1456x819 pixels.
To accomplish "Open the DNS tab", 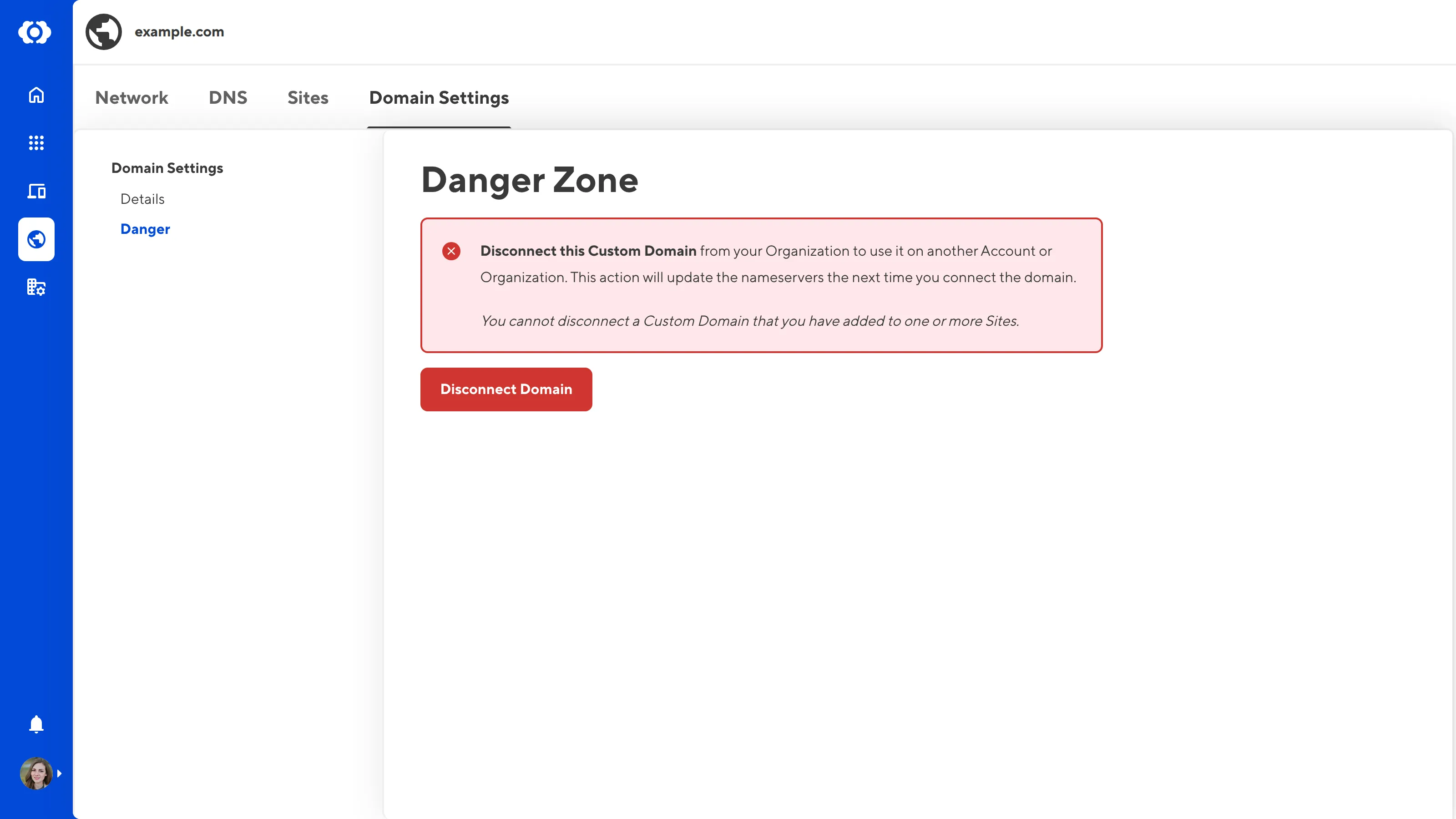I will click(228, 98).
